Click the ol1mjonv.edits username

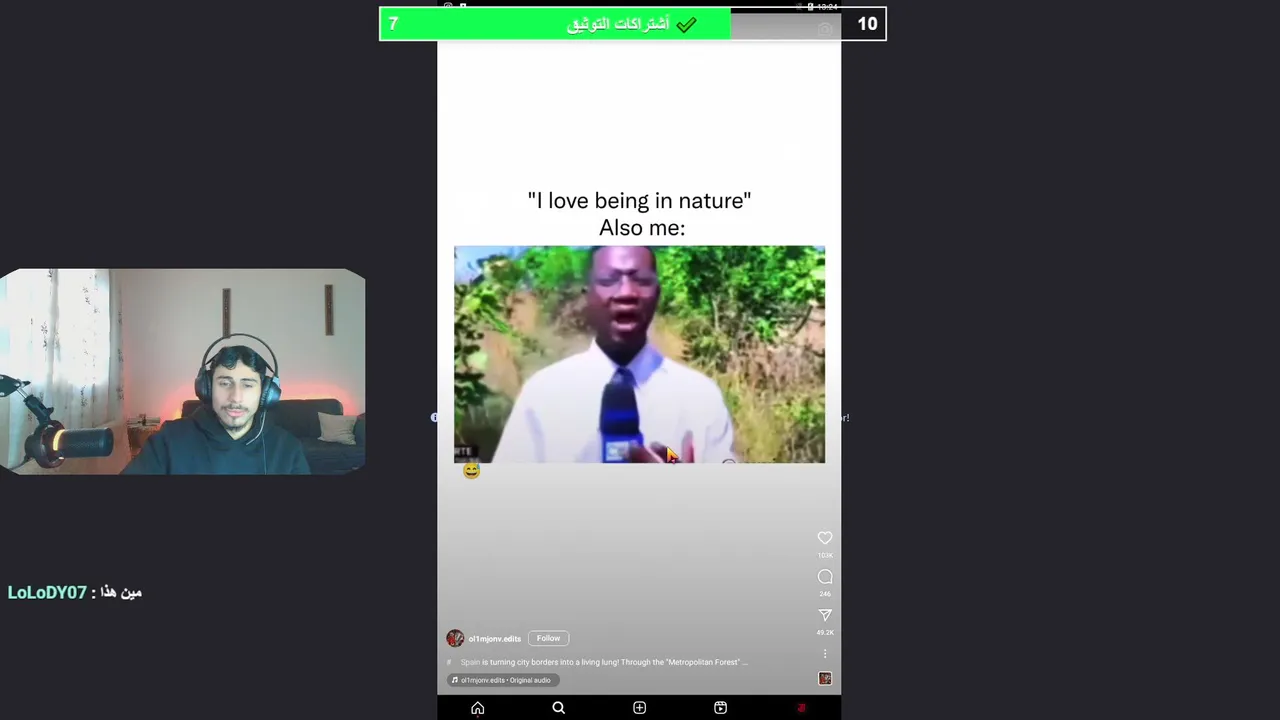[495, 639]
